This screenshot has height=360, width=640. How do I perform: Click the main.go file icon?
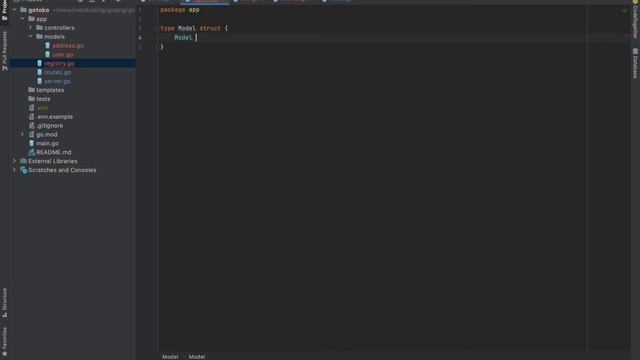(x=31, y=143)
